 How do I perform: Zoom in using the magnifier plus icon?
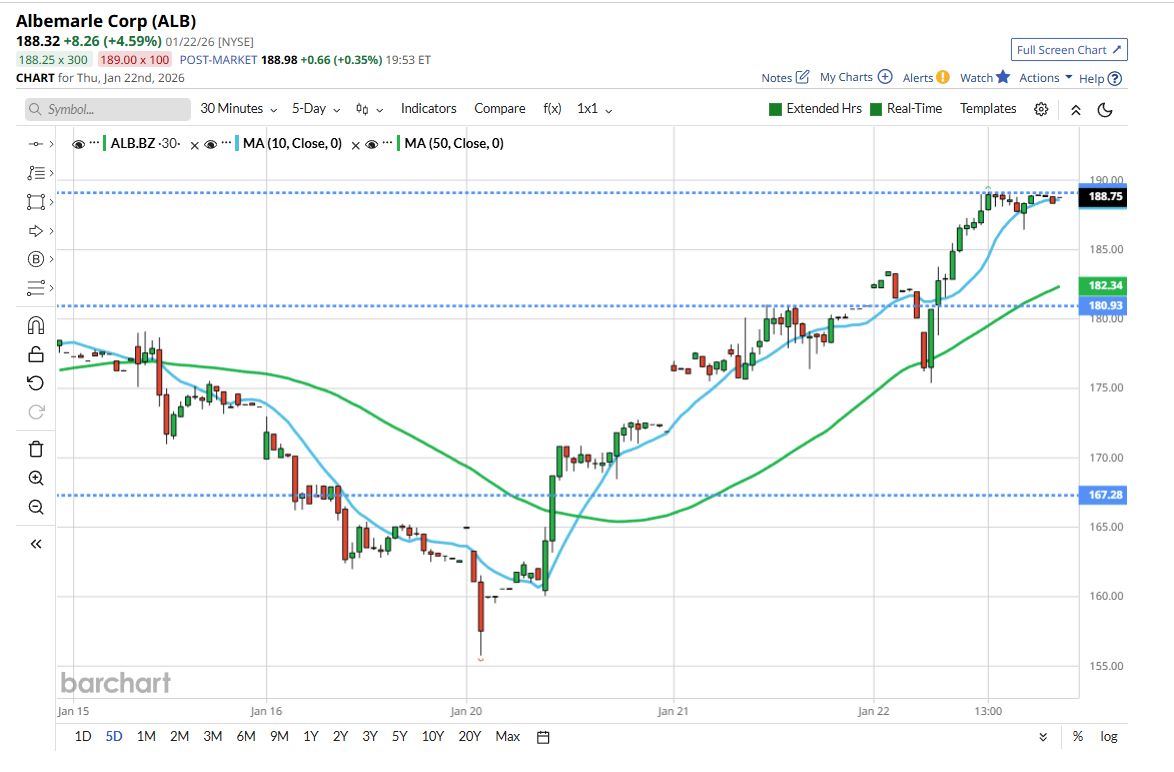tap(36, 478)
